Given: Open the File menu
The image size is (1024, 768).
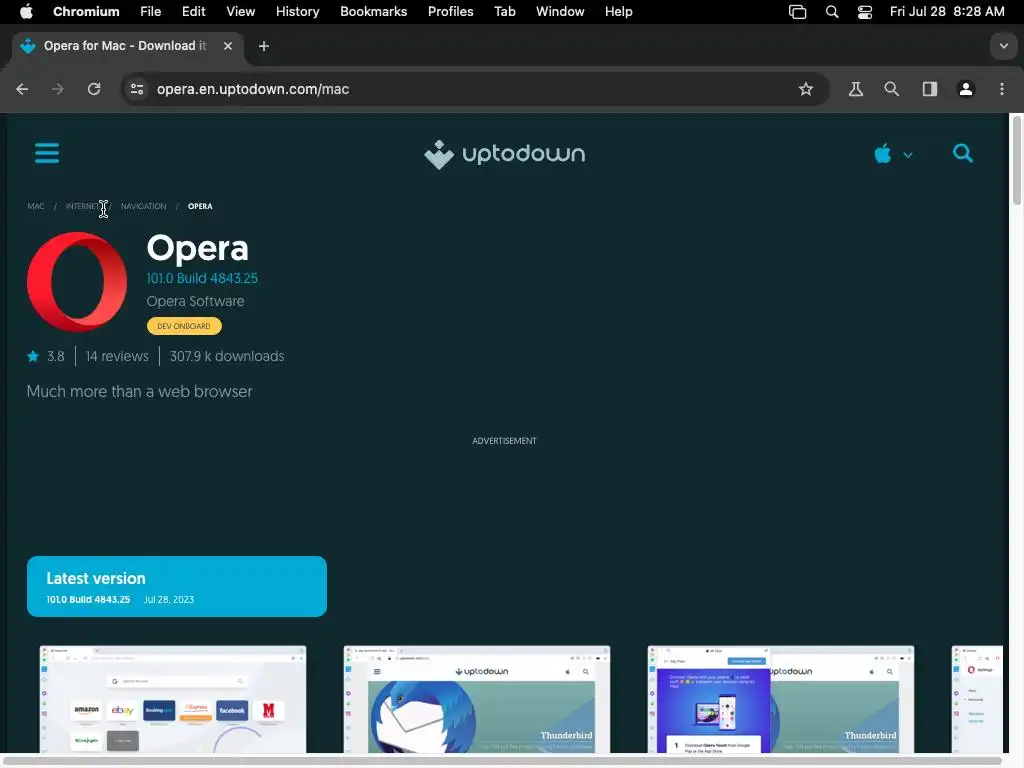Looking at the screenshot, I should (150, 11).
